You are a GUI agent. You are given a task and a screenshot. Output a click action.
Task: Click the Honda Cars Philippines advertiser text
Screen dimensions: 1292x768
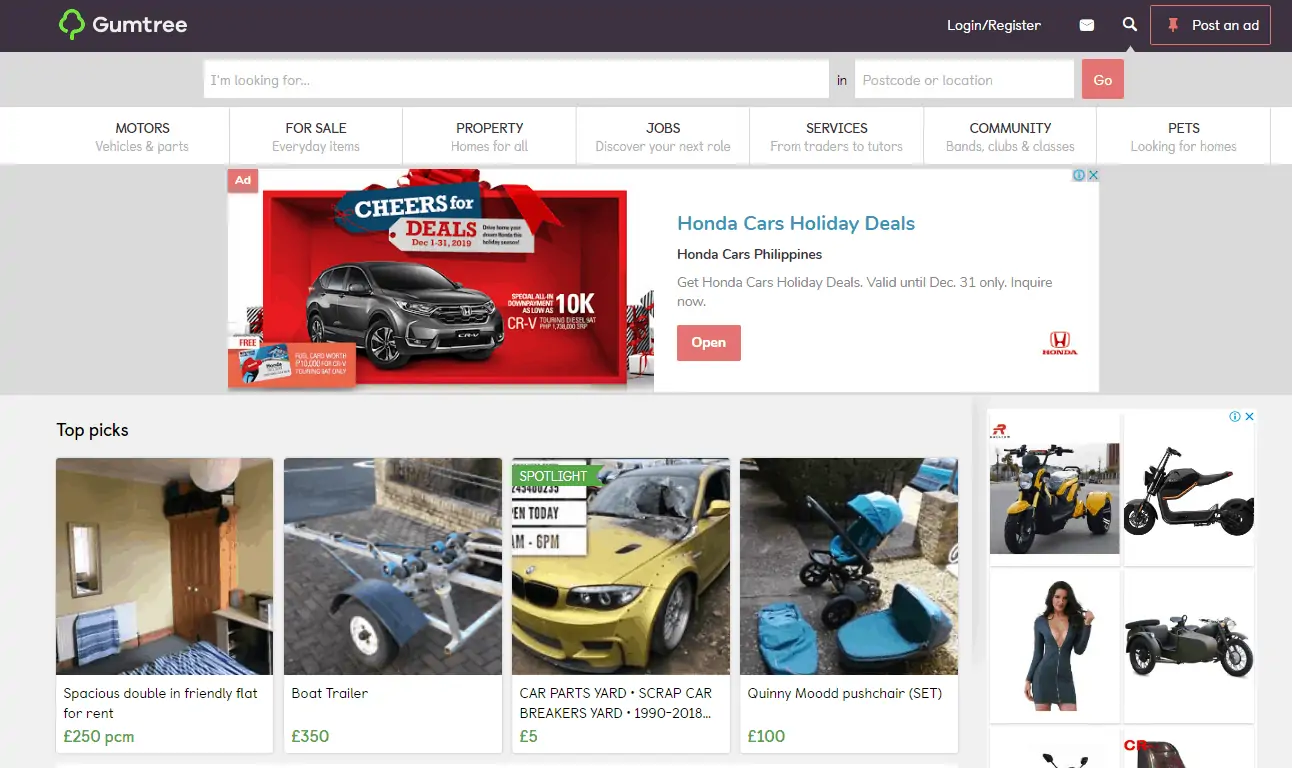[x=750, y=254]
